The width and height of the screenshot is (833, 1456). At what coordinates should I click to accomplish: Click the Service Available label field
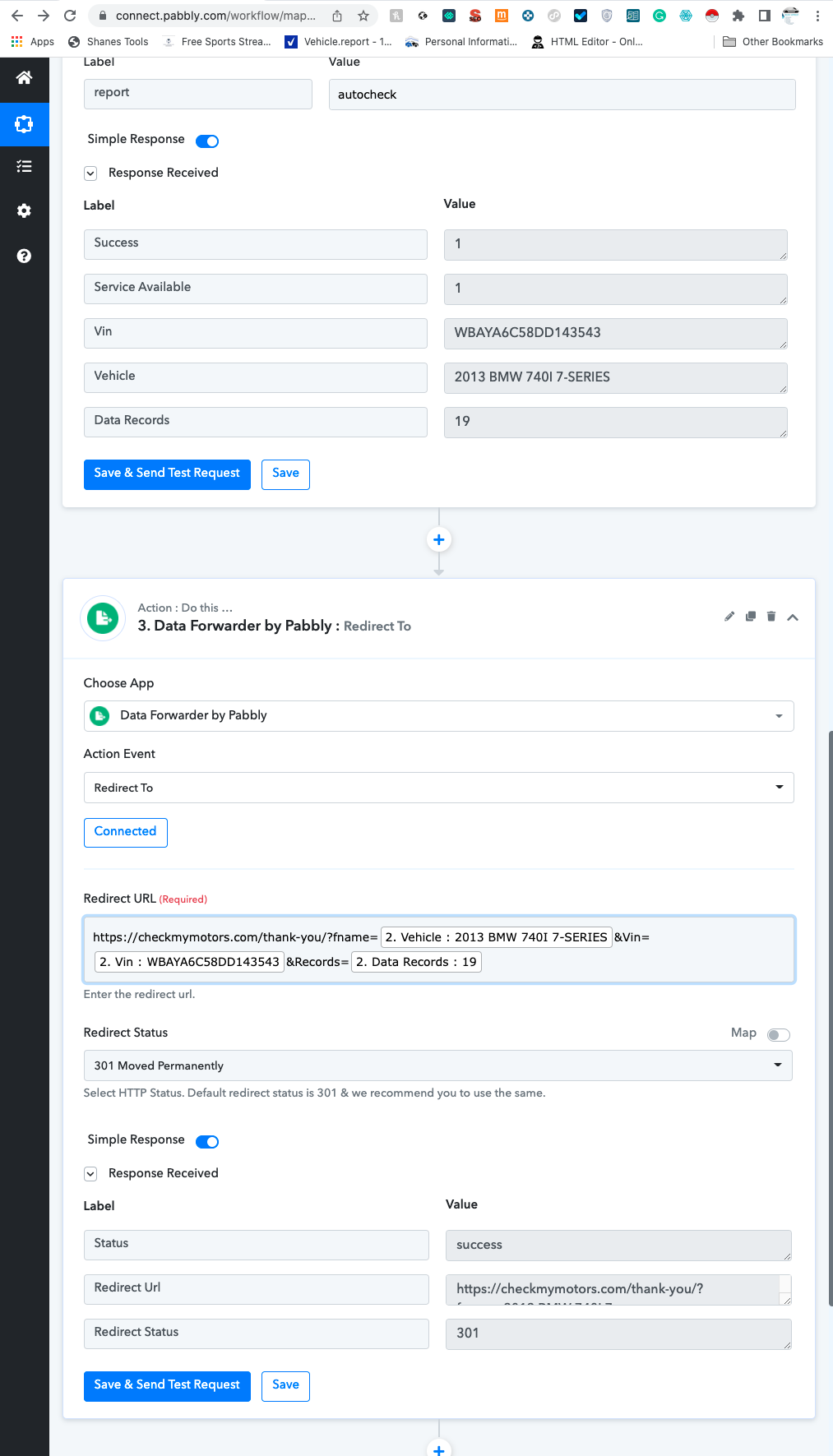point(256,289)
